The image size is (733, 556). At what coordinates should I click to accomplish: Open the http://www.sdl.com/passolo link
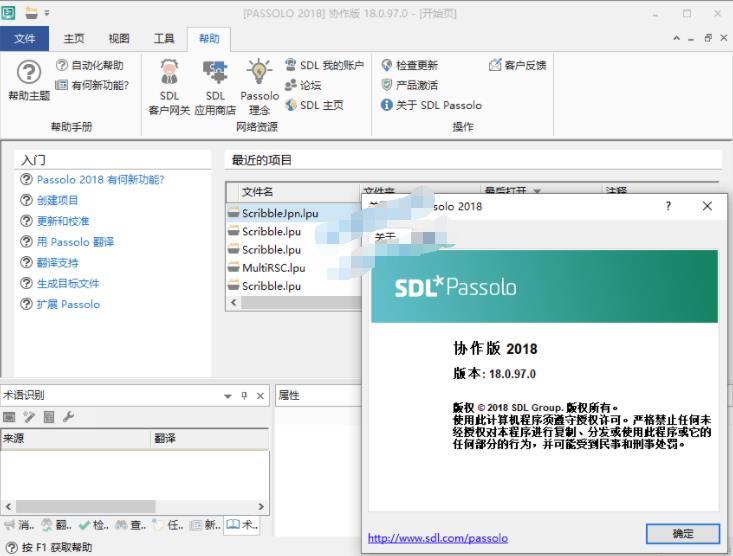click(x=438, y=538)
